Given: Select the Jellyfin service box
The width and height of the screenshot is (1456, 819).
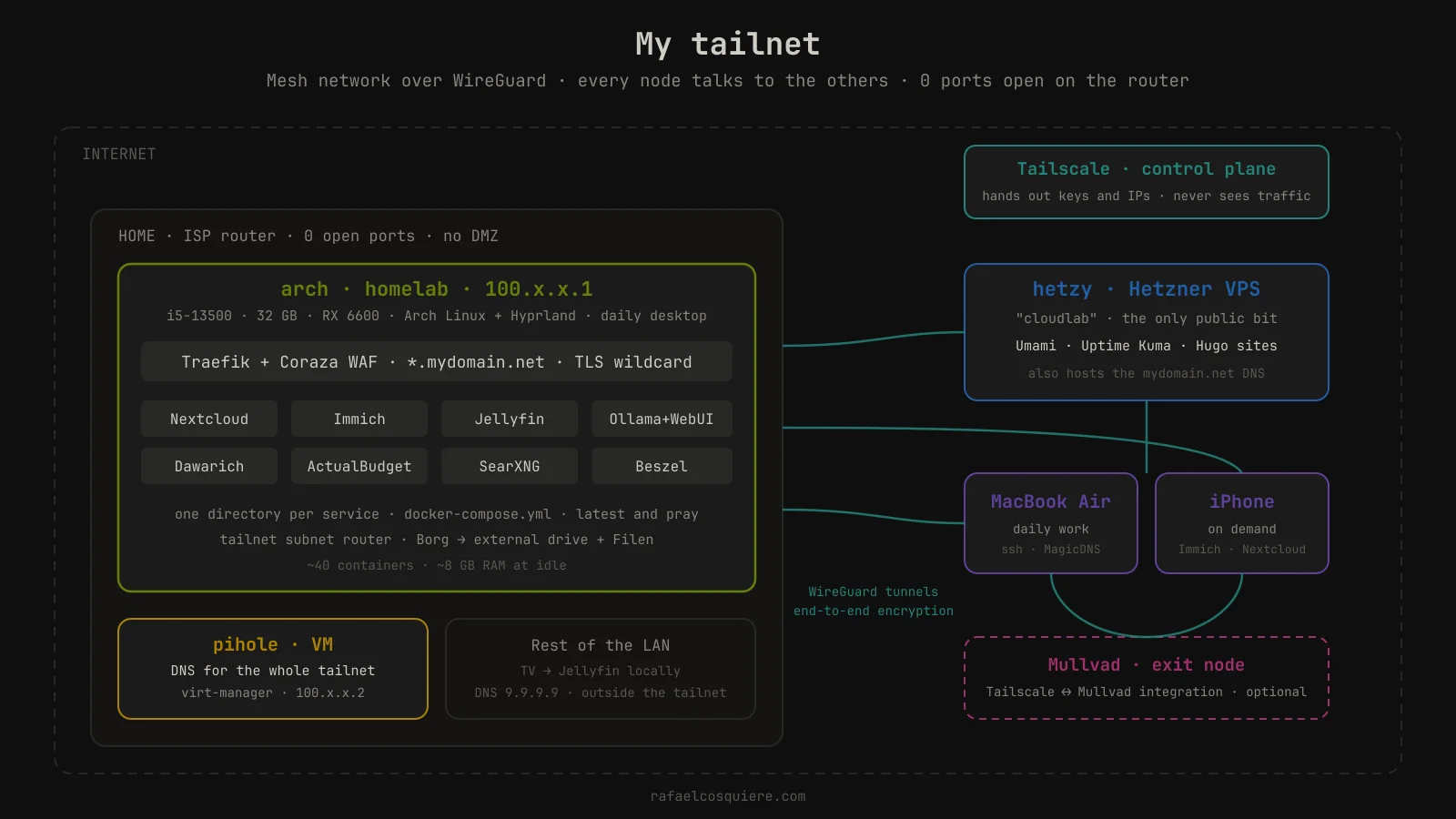Looking at the screenshot, I should 510,419.
